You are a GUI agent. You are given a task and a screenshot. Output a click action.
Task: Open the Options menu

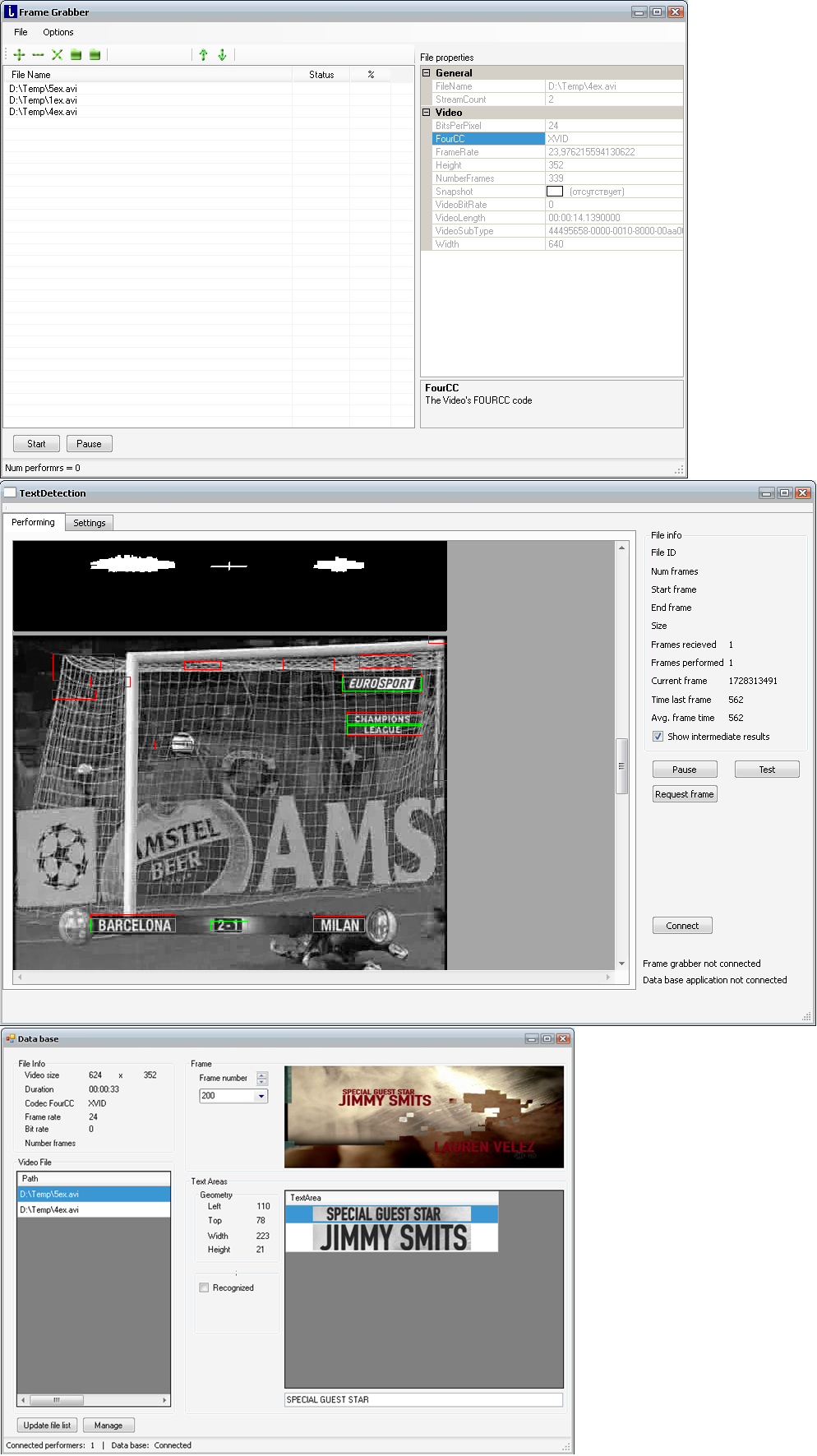point(58,32)
